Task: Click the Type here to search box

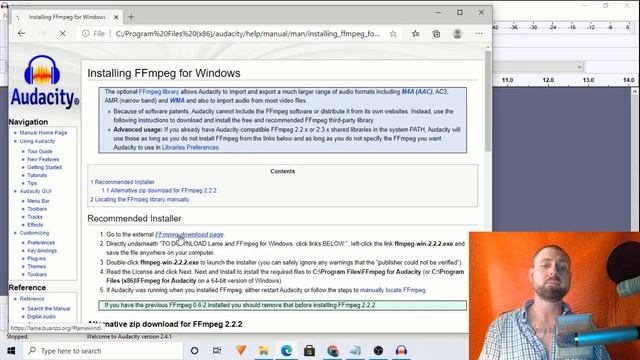Action: pyautogui.click(x=103, y=351)
